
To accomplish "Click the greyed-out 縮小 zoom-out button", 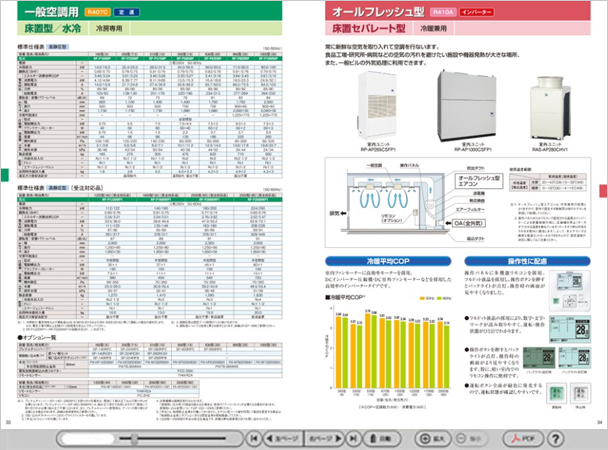I will [469, 438].
